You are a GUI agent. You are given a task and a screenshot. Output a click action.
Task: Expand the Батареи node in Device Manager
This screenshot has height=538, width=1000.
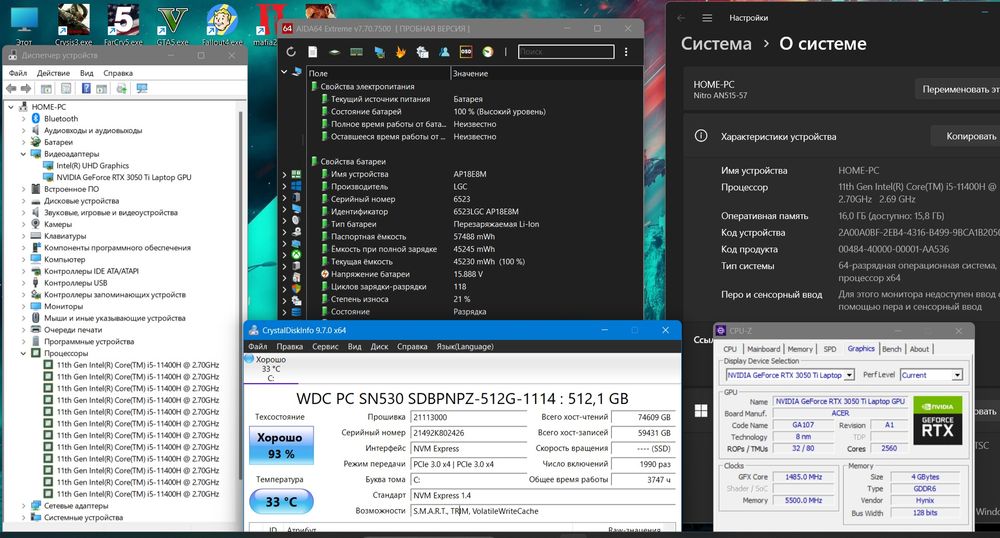[24, 142]
